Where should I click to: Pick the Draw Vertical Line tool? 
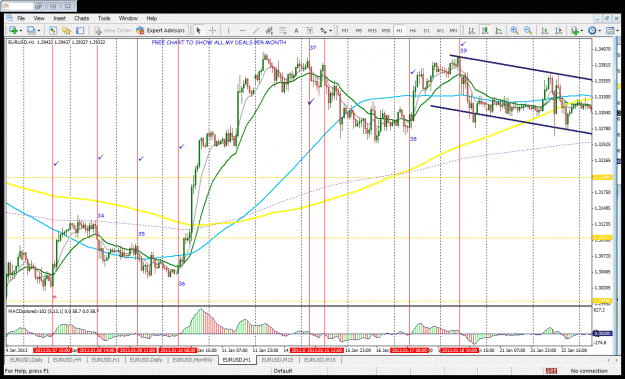[228, 30]
